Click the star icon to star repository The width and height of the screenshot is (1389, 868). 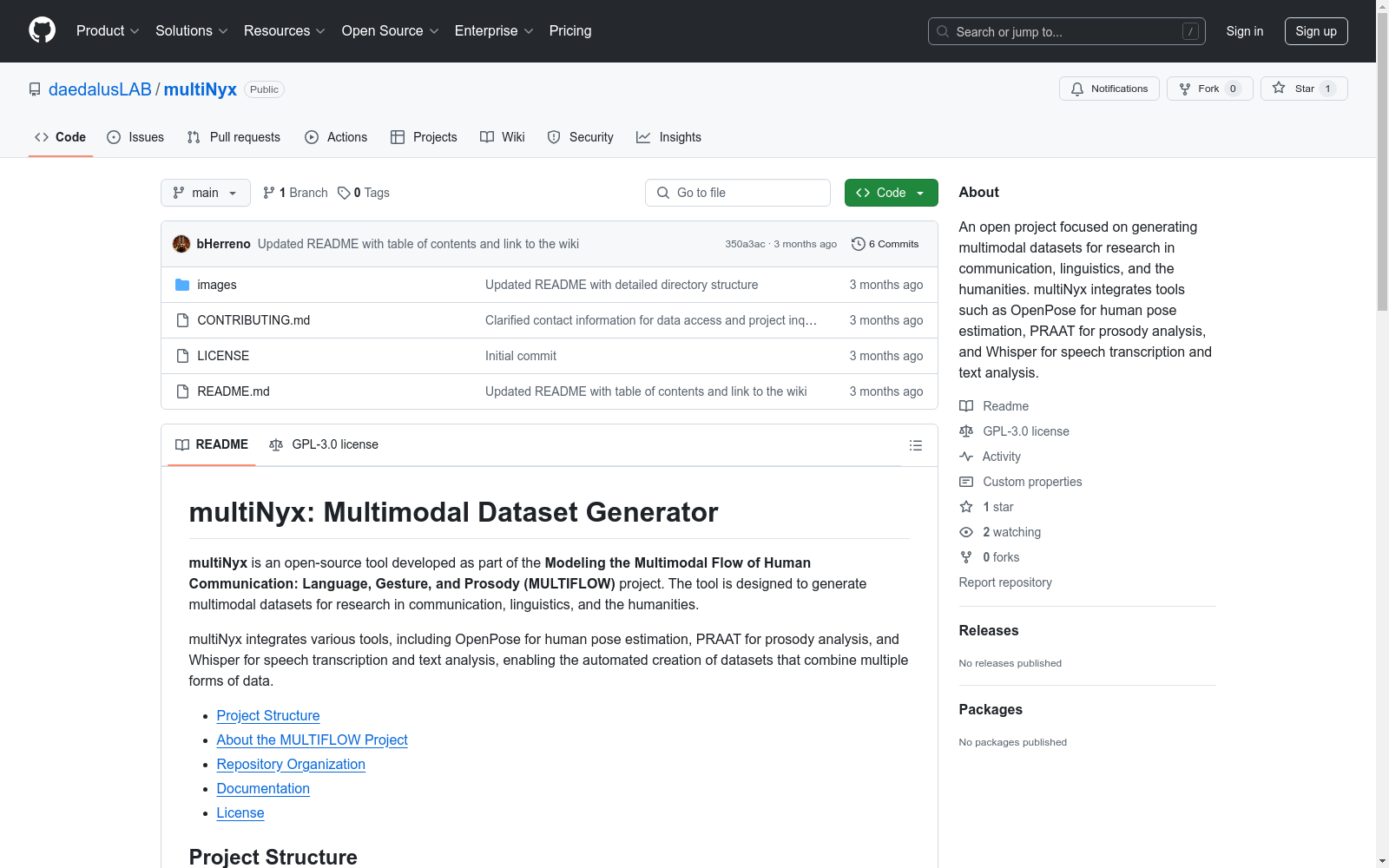pos(1279,88)
